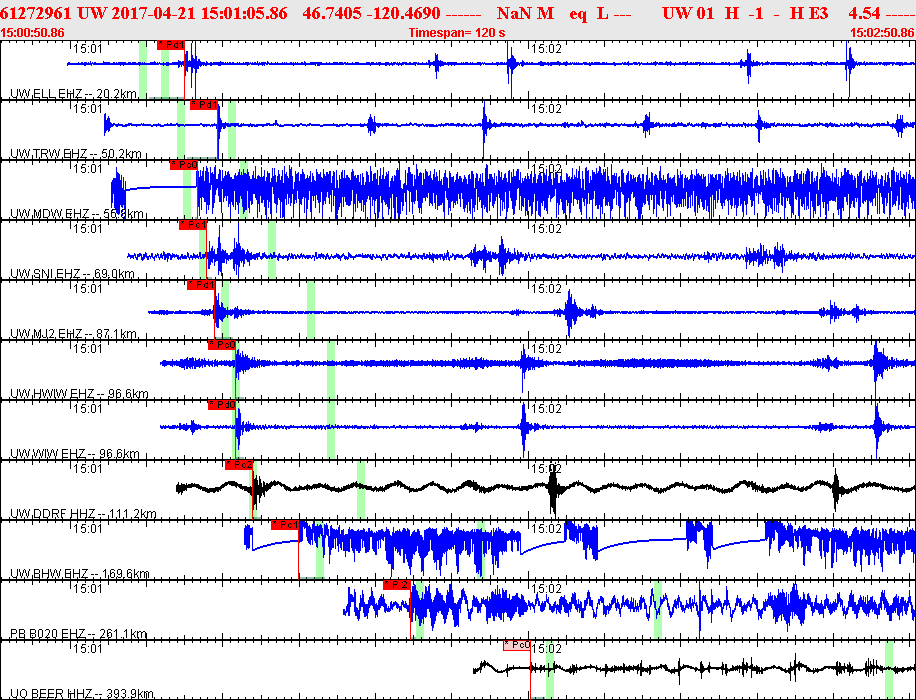Screen dimensions: 916x700
Task: Select the P pick marker on UW.TRW trace
Action: coord(203,105)
